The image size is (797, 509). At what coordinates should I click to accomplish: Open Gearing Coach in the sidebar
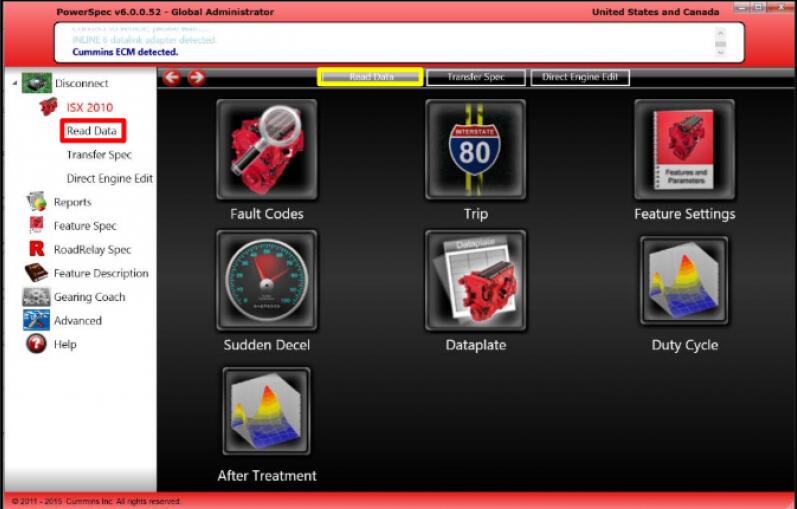[x=89, y=297]
